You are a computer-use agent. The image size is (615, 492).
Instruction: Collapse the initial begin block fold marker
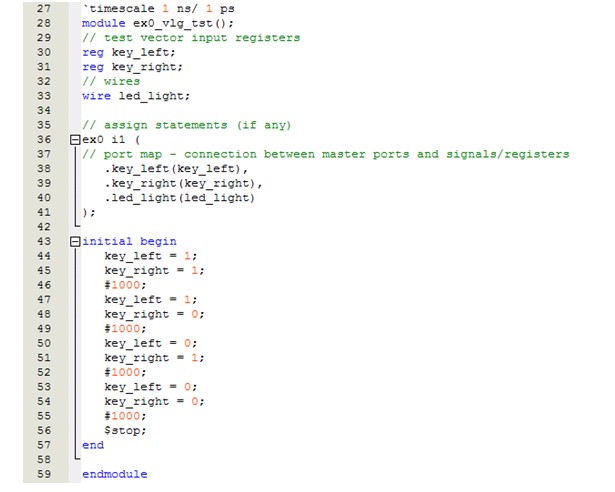(75, 242)
